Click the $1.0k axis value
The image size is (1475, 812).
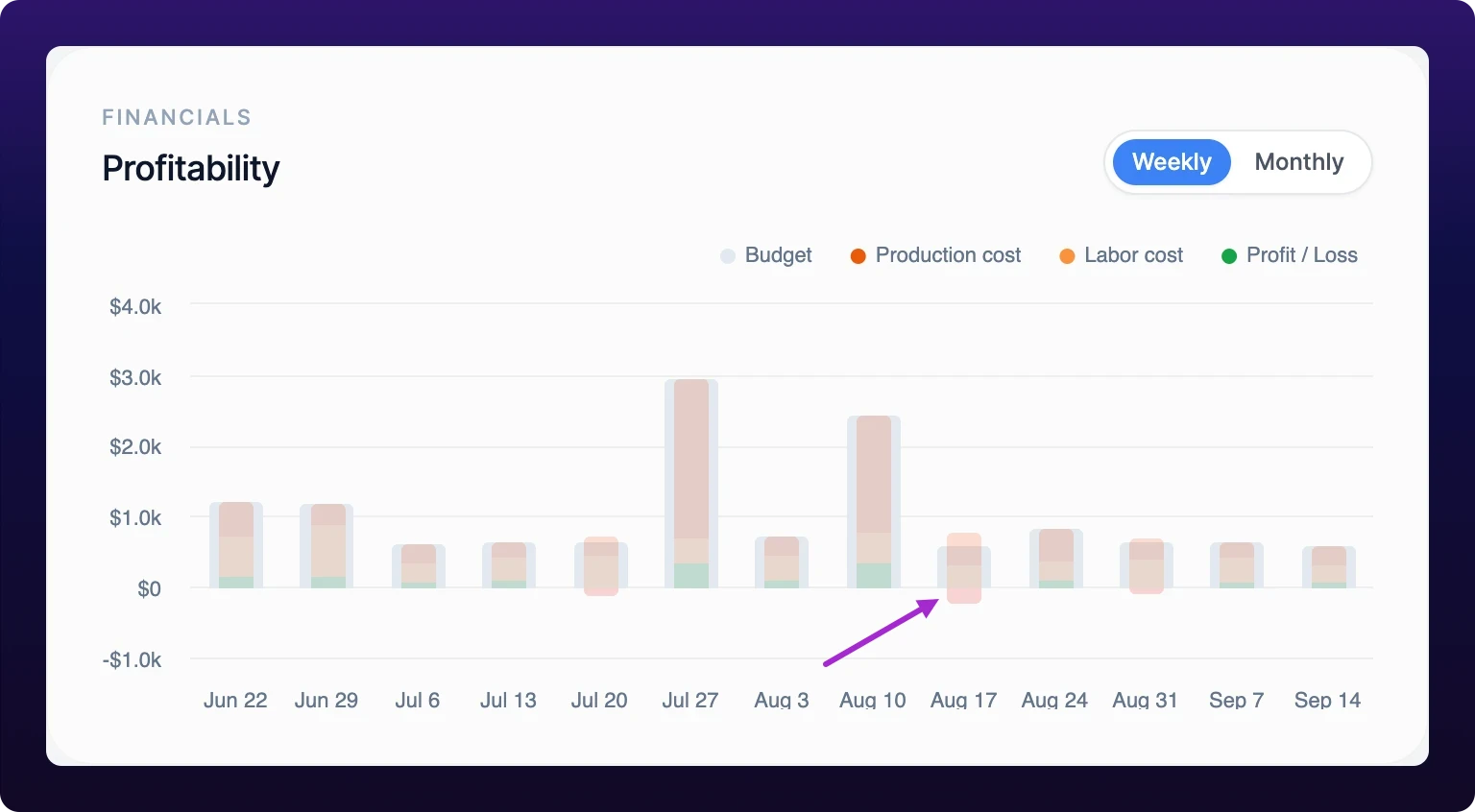(135, 518)
